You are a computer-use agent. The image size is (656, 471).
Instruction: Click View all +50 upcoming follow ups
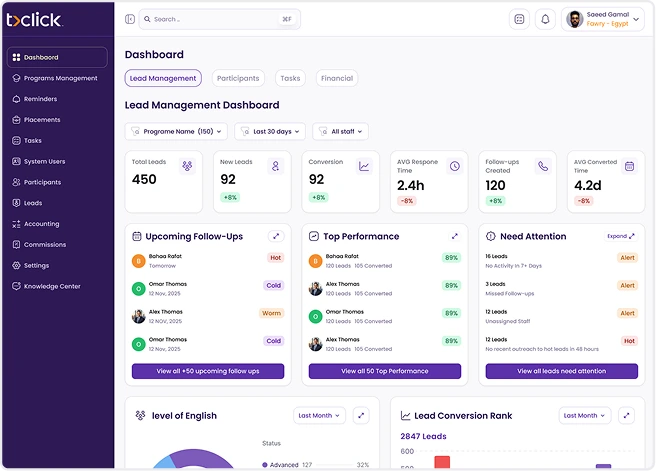coord(208,371)
